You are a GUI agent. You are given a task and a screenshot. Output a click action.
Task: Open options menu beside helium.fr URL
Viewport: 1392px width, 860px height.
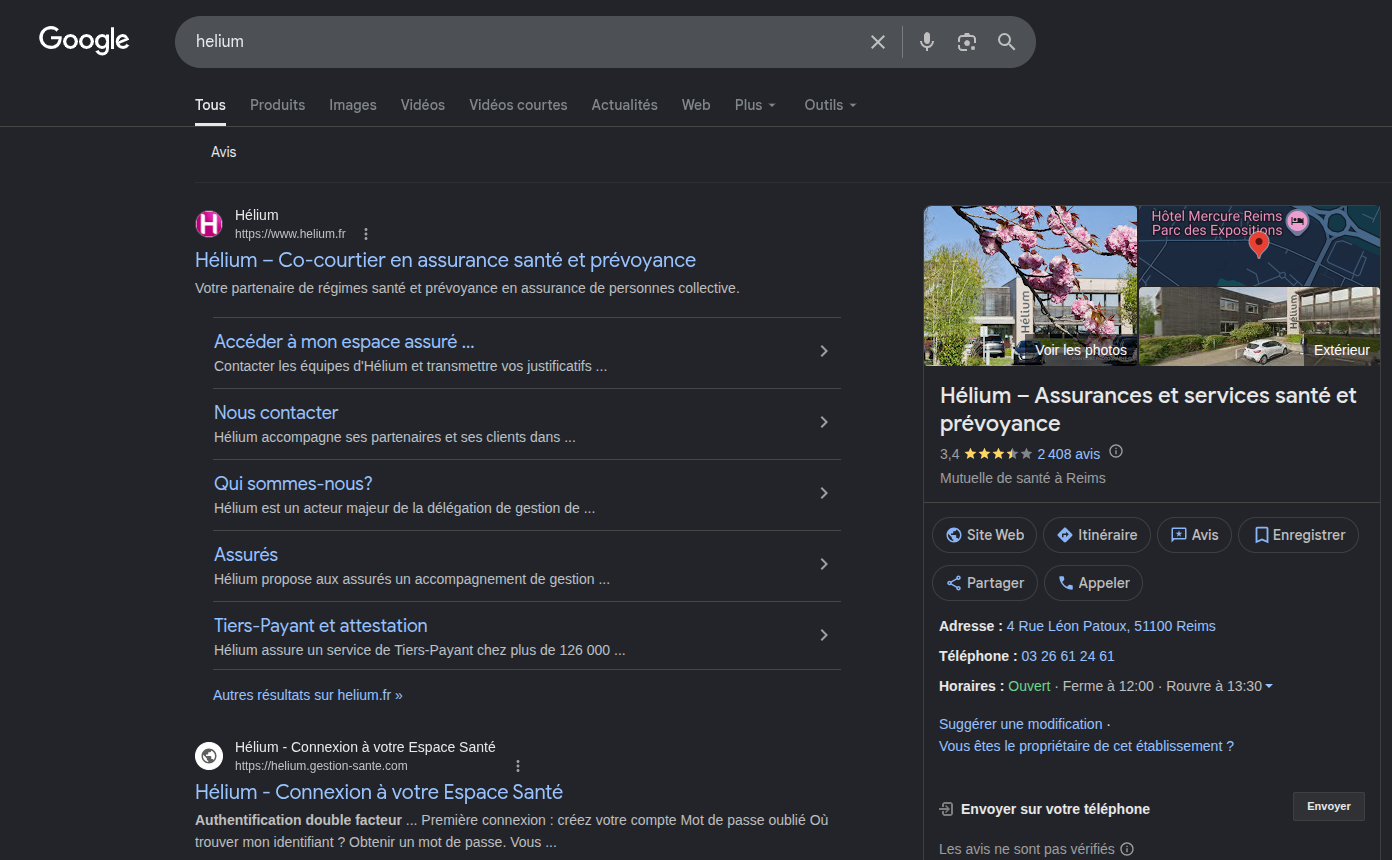(x=366, y=234)
